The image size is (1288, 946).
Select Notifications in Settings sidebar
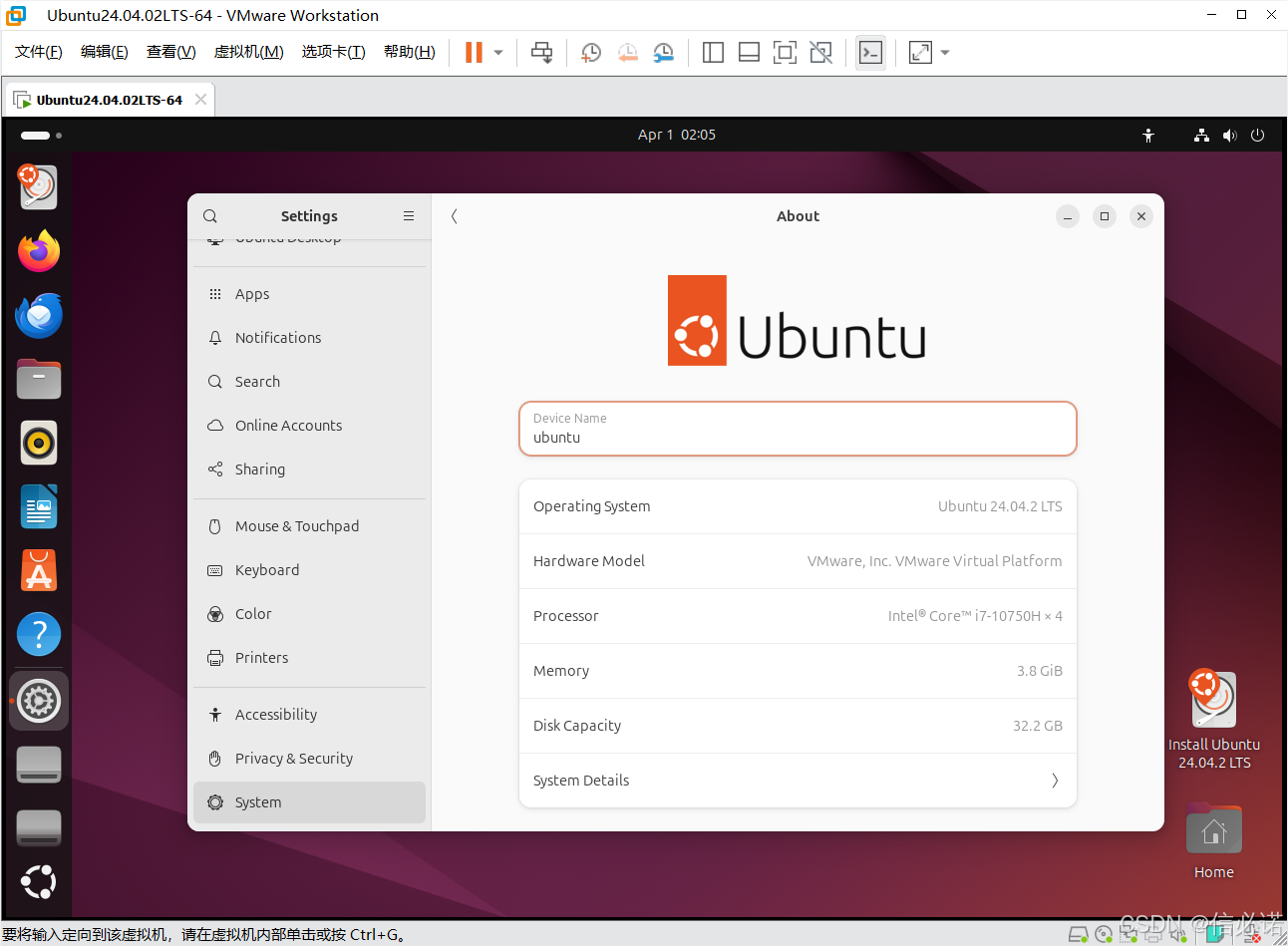310,338
